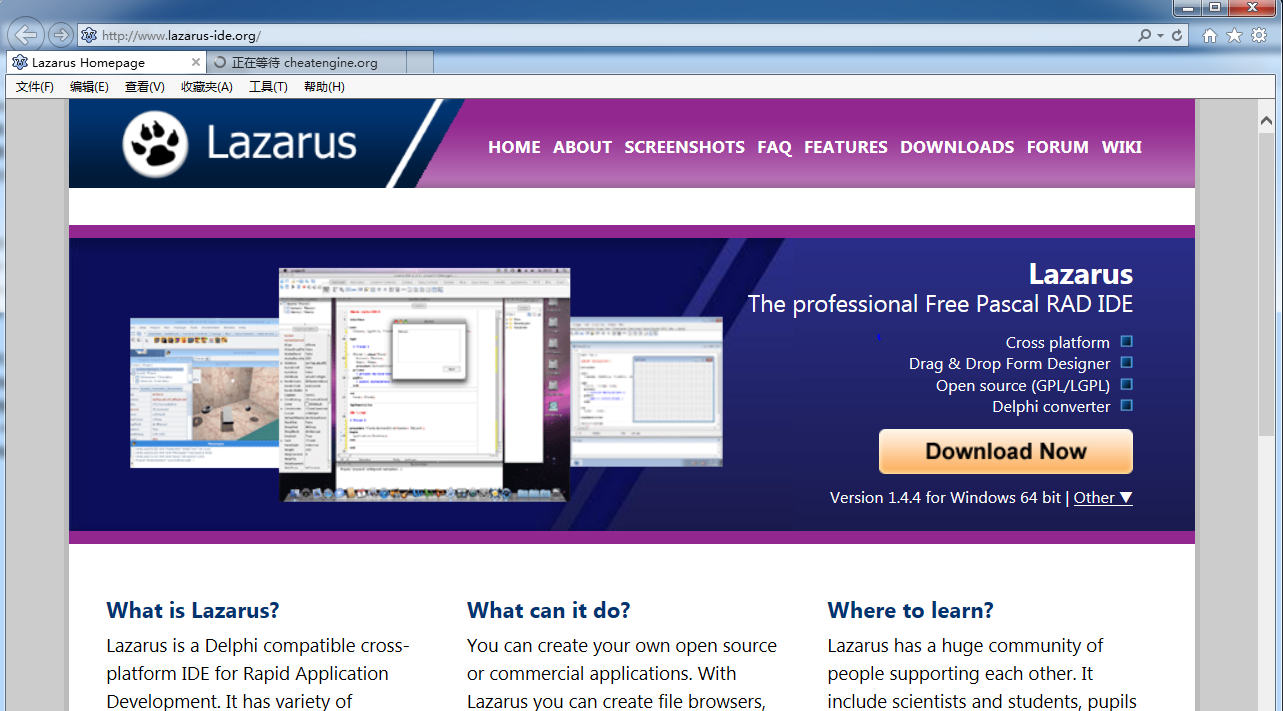Image resolution: width=1283 pixels, height=711 pixels.
Task: Open the FAQ link
Action: click(774, 147)
